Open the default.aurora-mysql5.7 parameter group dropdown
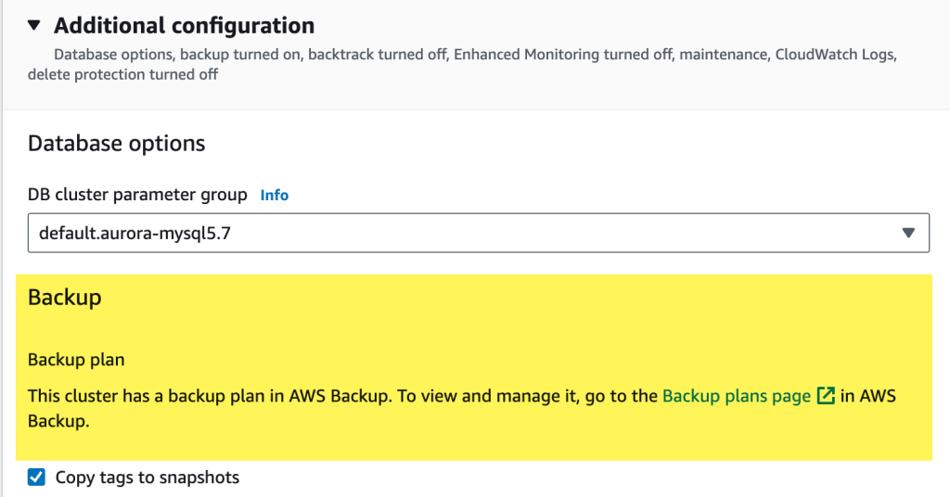 pyautogui.click(x=478, y=233)
